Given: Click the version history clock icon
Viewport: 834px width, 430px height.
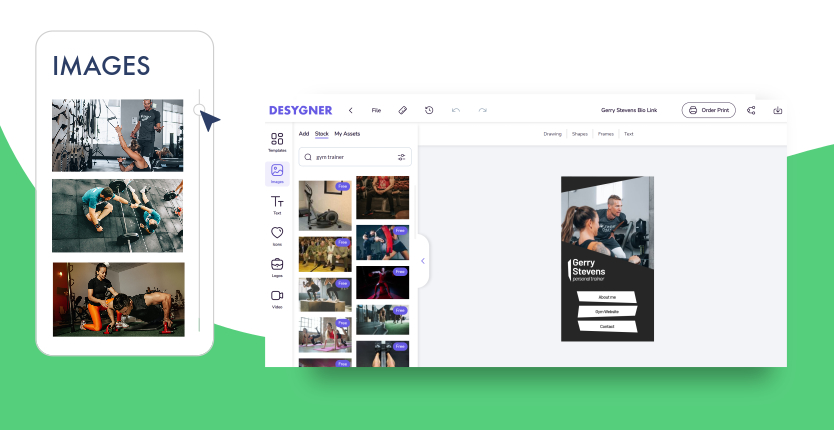Looking at the screenshot, I should 429,110.
